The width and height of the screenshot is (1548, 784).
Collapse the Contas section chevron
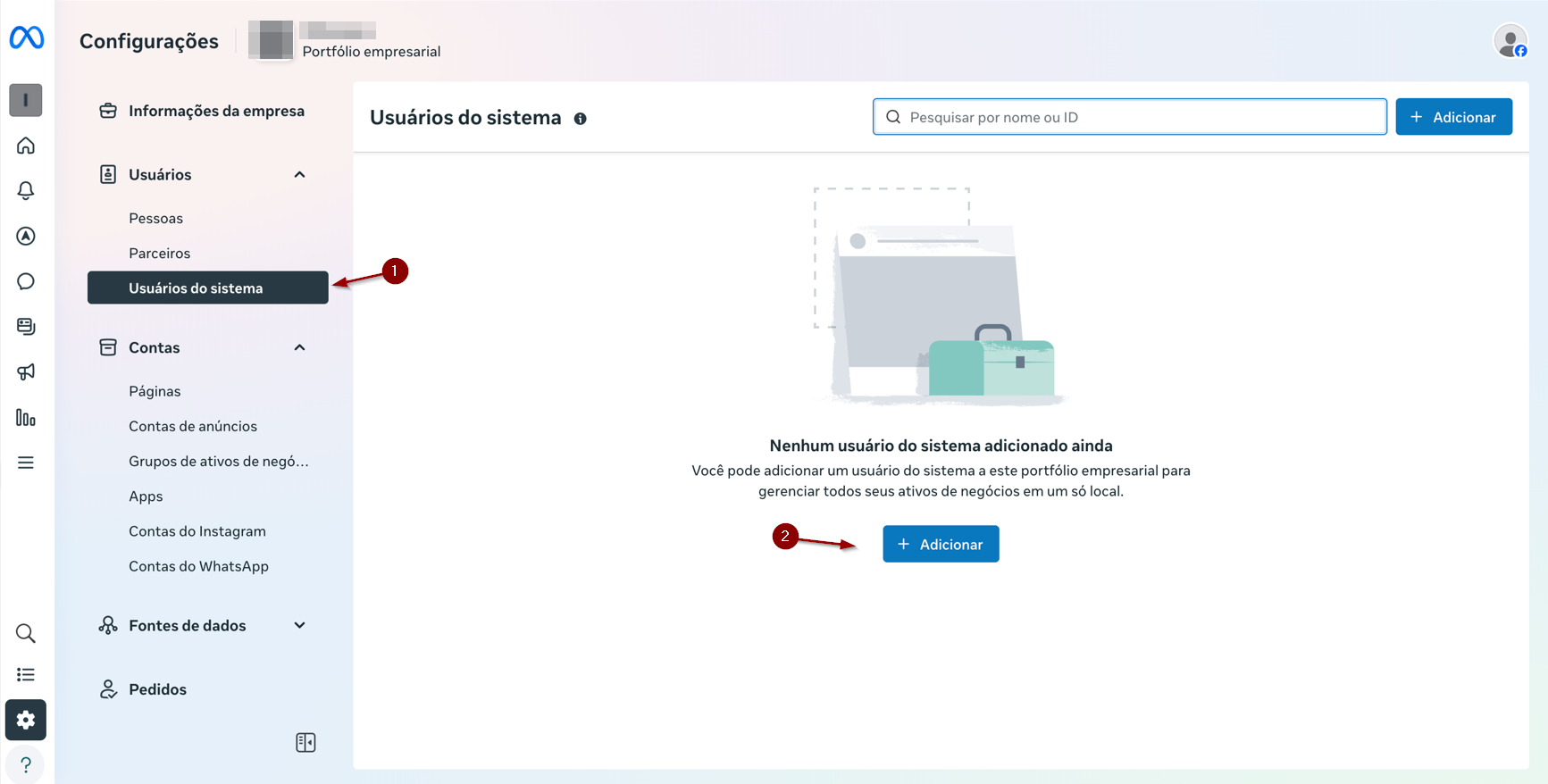[300, 348]
